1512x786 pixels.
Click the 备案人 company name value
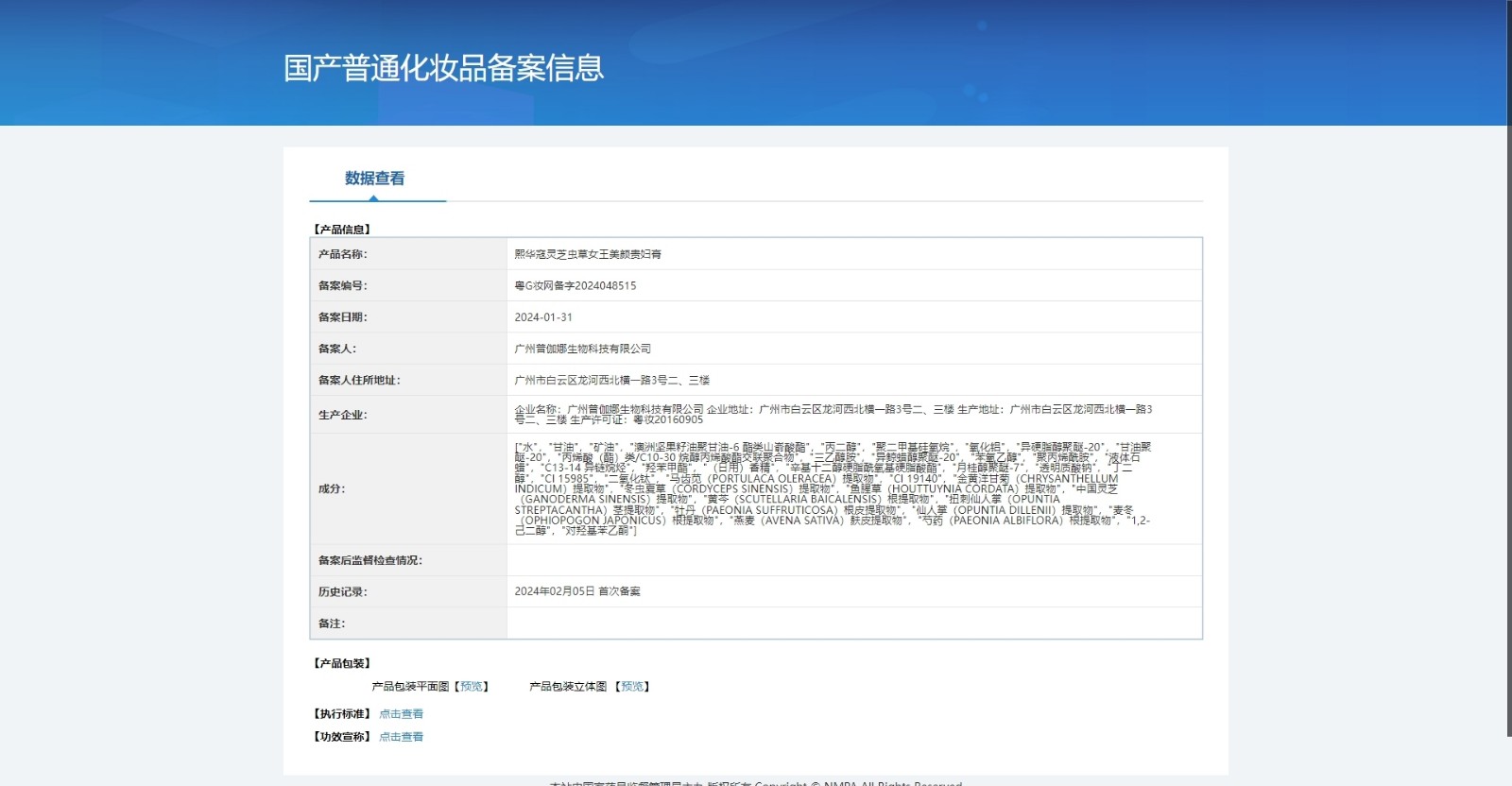pyautogui.click(x=583, y=349)
